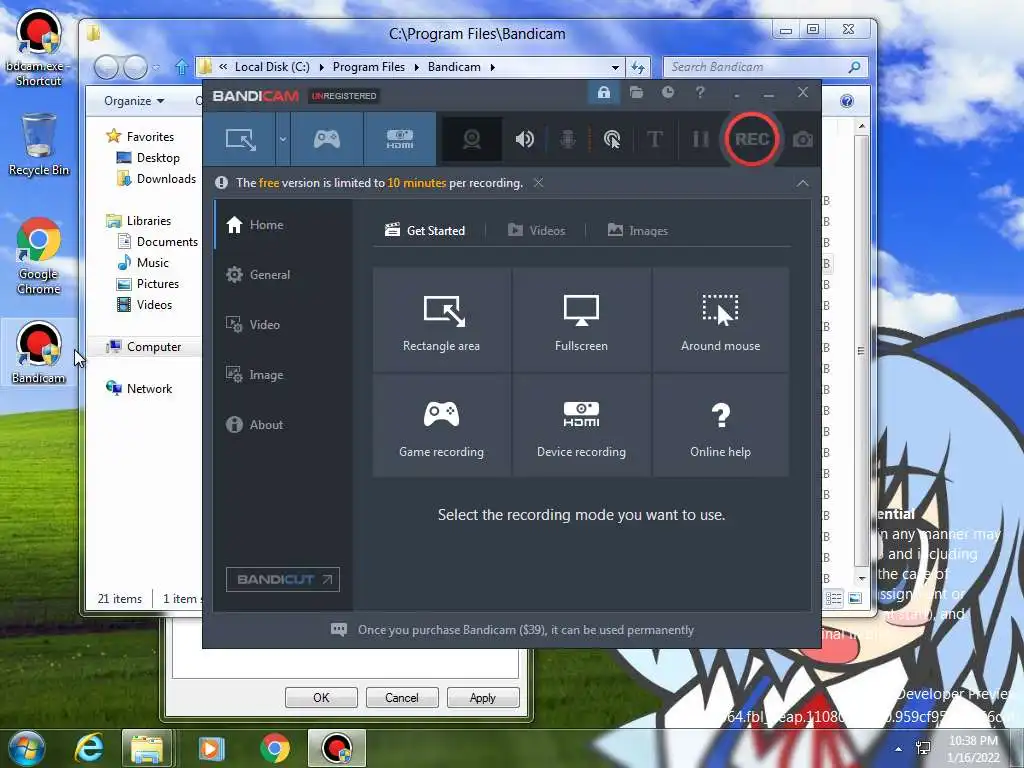The width and height of the screenshot is (1024, 768).
Task: Toggle webcam overlay icon
Action: pyautogui.click(x=472, y=139)
